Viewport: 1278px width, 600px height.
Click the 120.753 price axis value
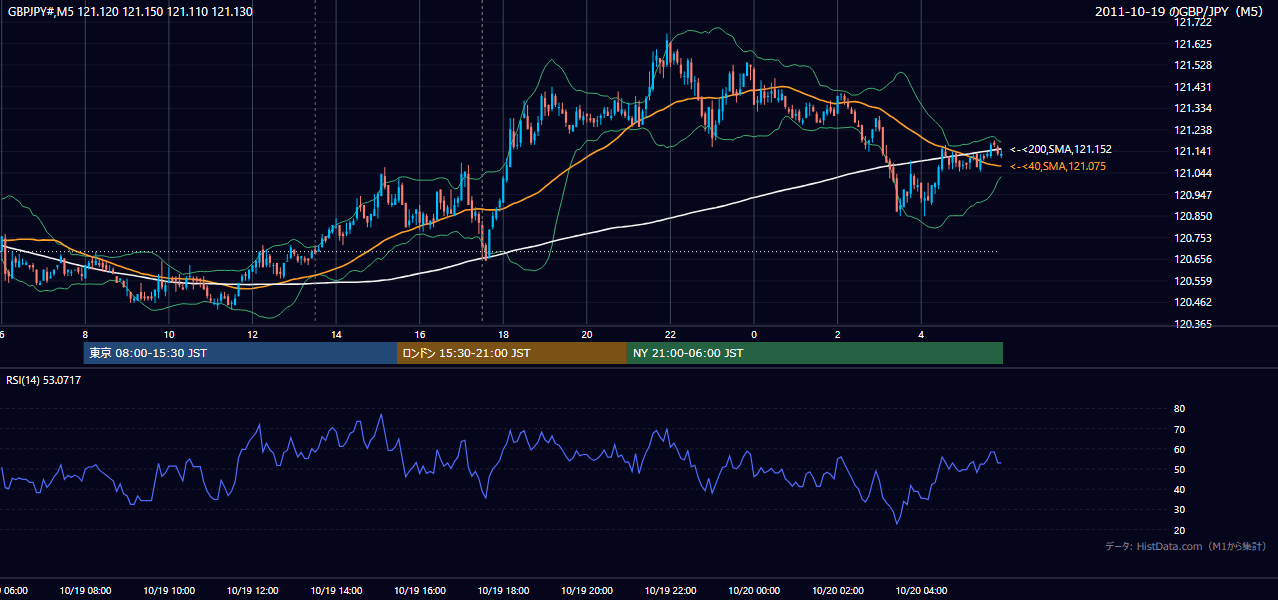[1193, 237]
